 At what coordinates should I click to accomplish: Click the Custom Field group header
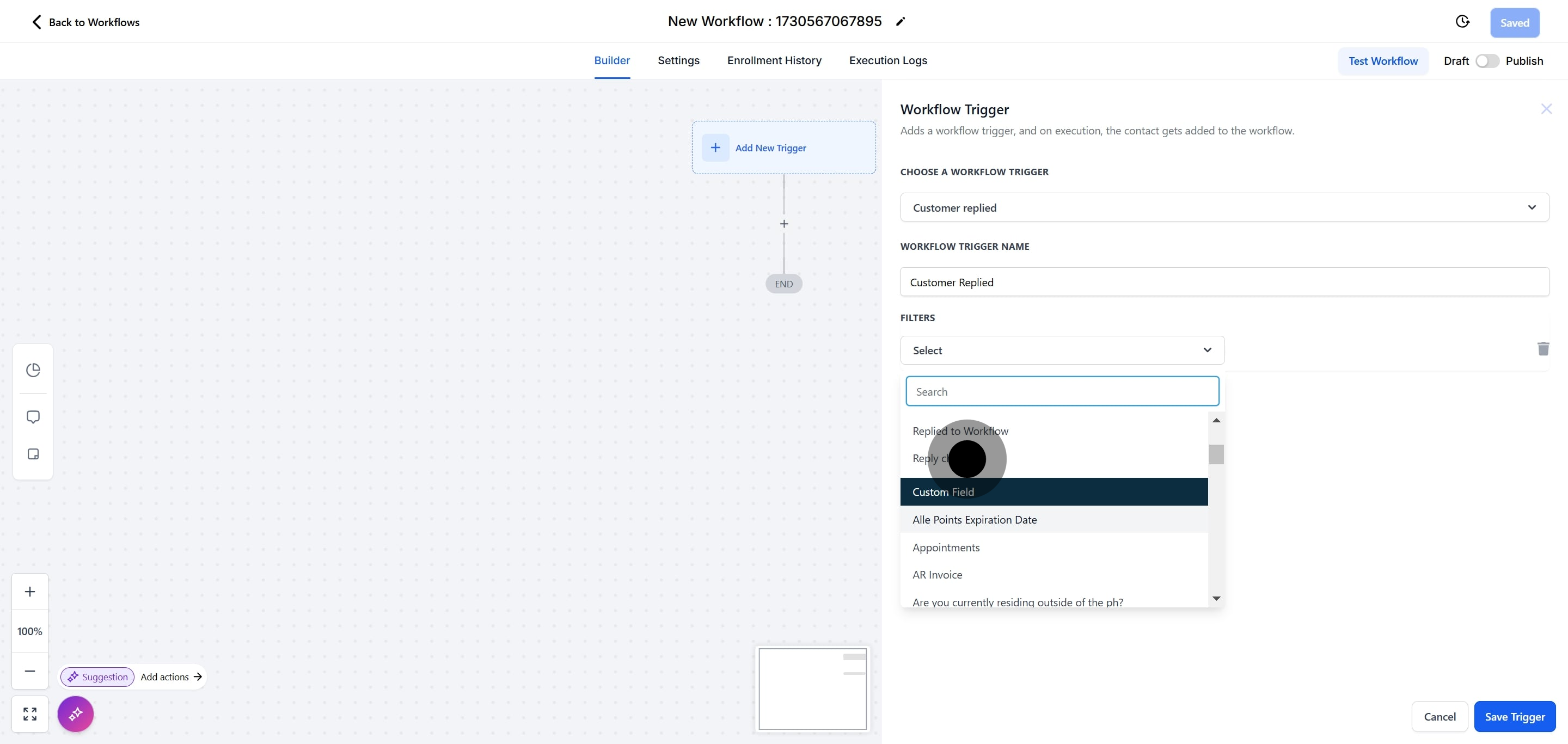[x=1053, y=491]
